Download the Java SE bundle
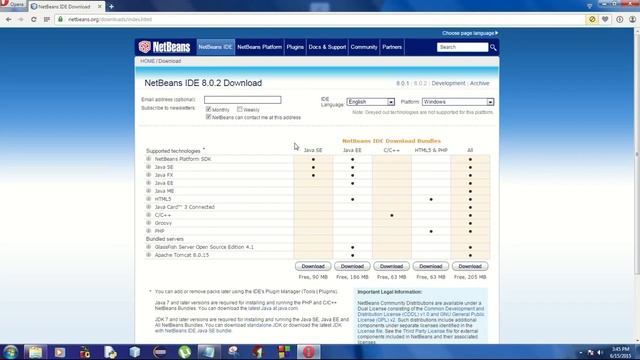The width and height of the screenshot is (640, 360). coord(313,266)
